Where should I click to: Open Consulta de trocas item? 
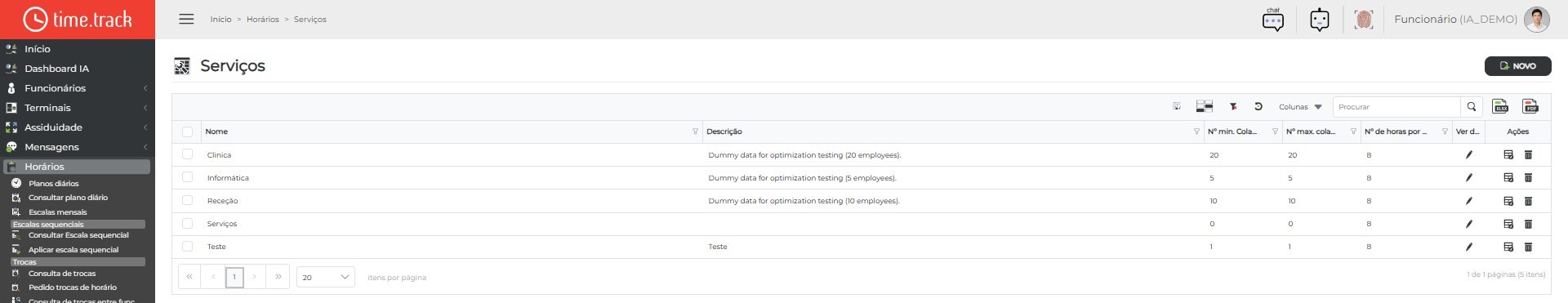click(62, 274)
